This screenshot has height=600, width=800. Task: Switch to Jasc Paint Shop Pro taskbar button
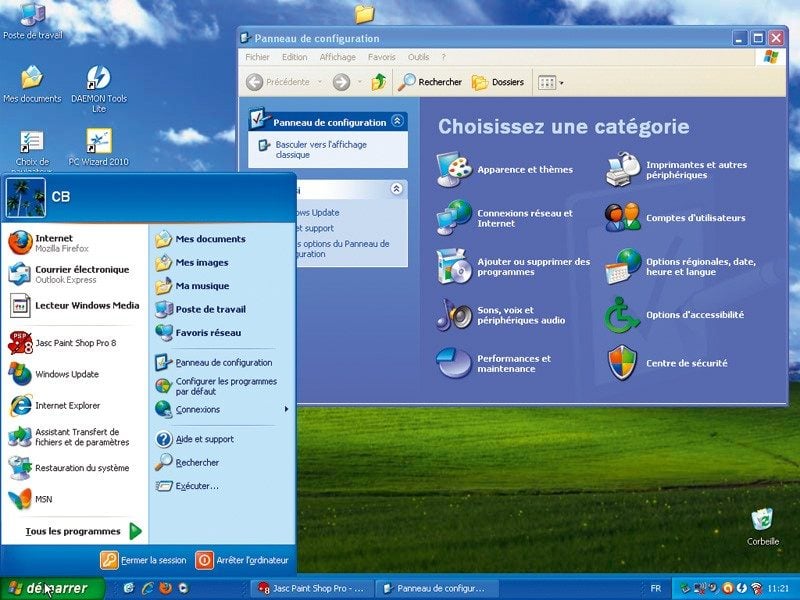[x=311, y=588]
